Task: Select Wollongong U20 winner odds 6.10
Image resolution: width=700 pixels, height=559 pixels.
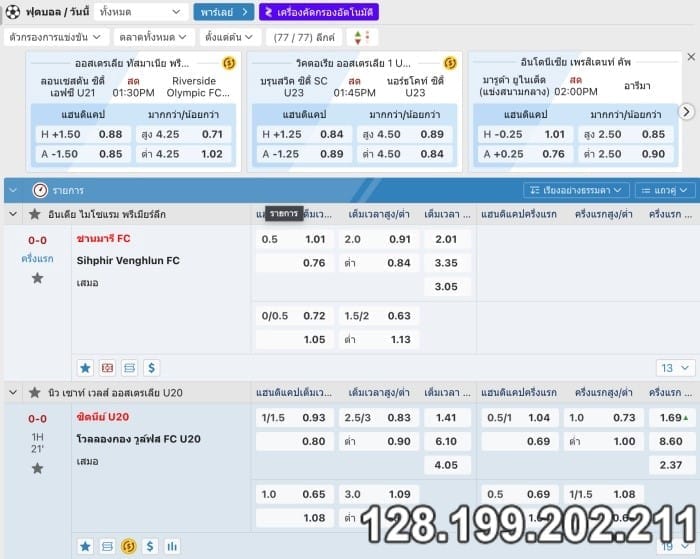Action: 447,442
